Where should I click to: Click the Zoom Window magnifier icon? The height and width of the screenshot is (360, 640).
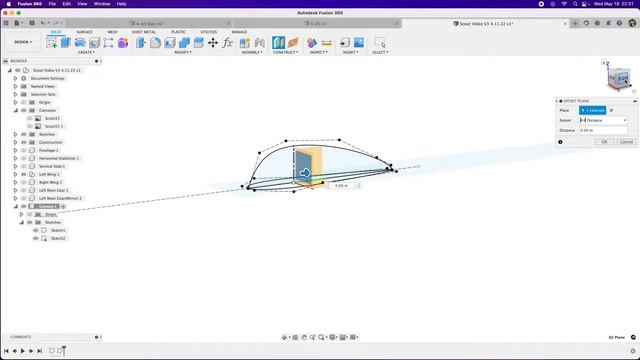coord(321,337)
